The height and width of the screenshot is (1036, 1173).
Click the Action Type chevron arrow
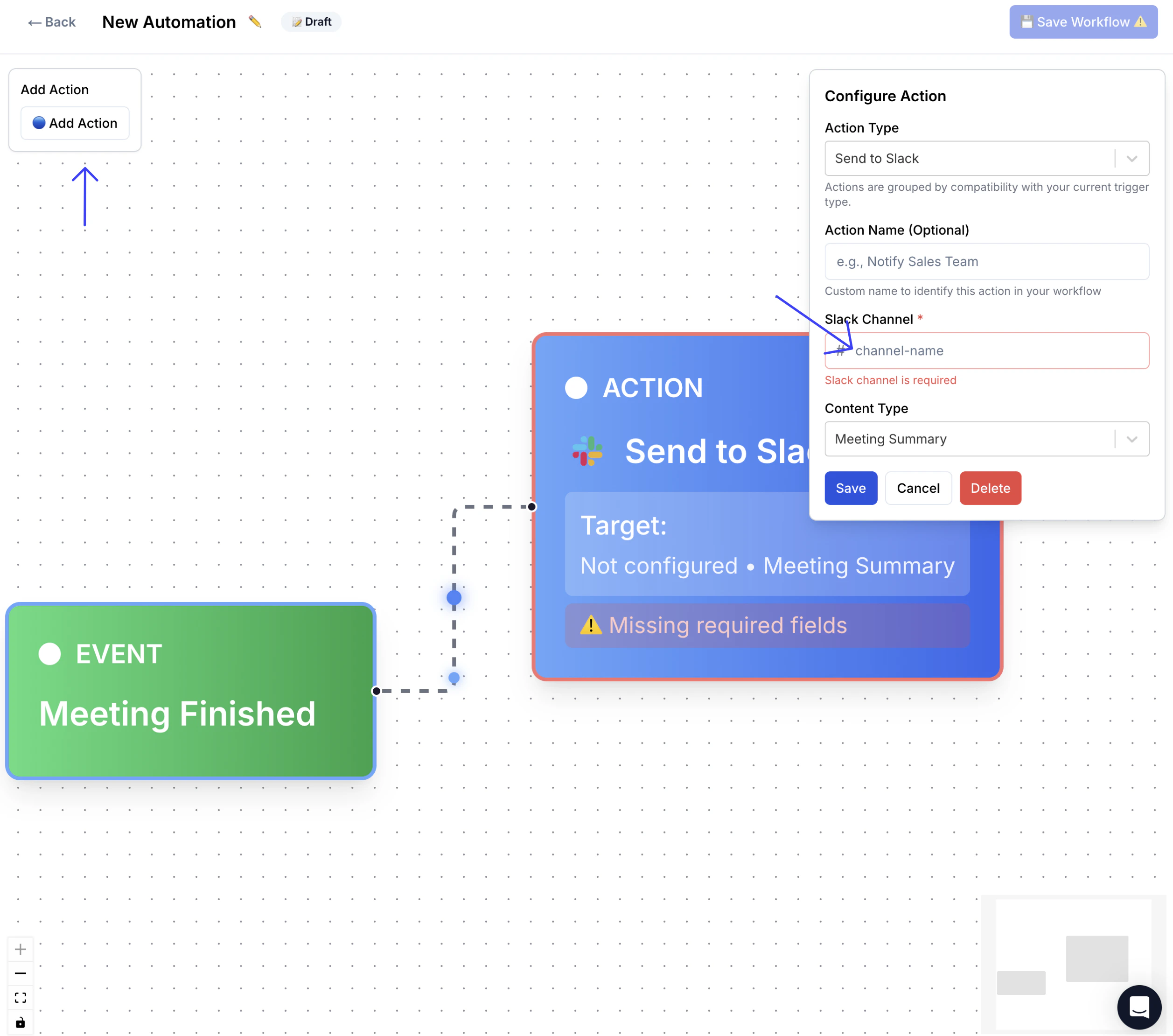pos(1131,158)
